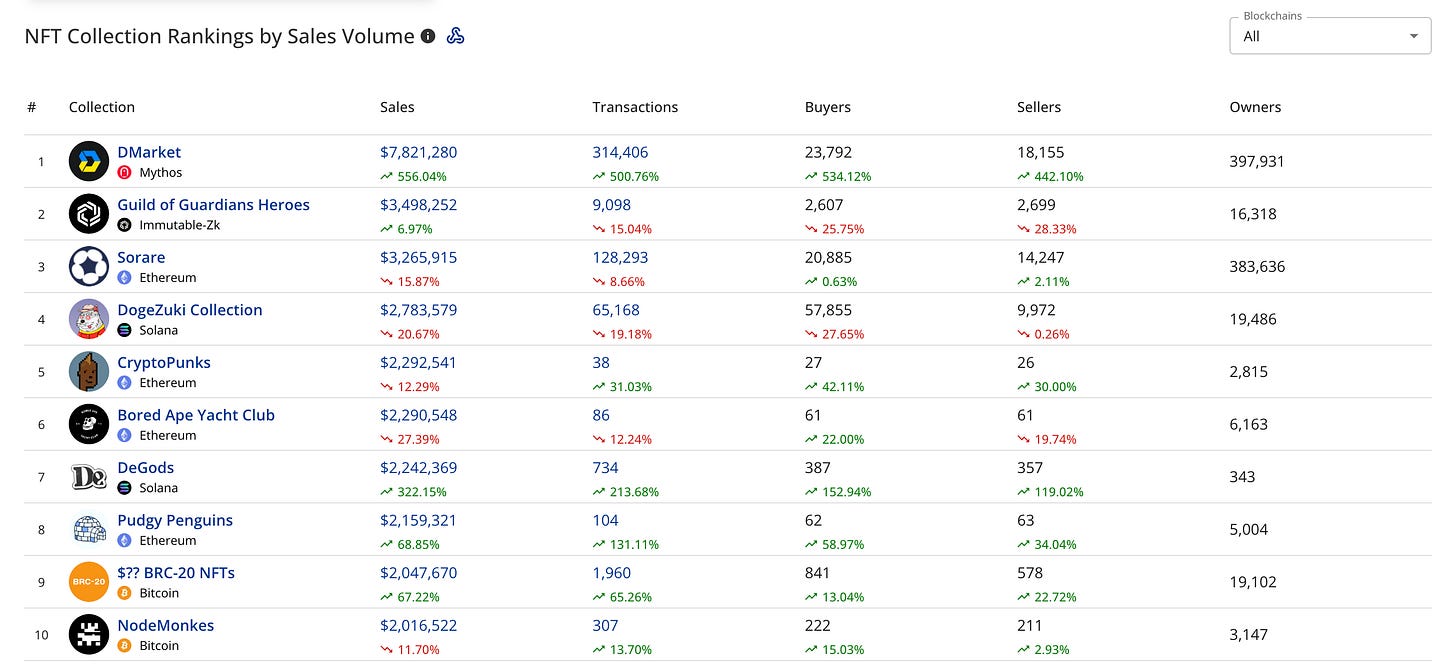1456x664 pixels.
Task: Open the CryptoPunks collection link
Action: [x=164, y=362]
